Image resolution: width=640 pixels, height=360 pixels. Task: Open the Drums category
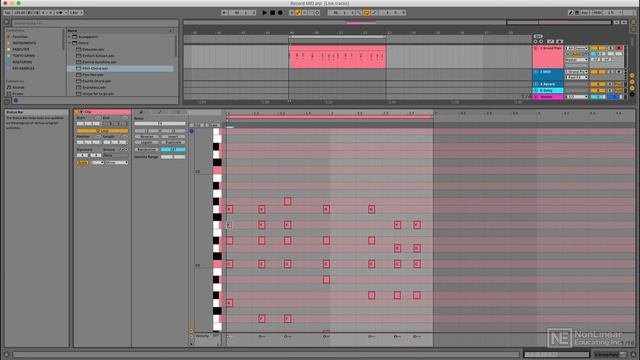[18, 93]
